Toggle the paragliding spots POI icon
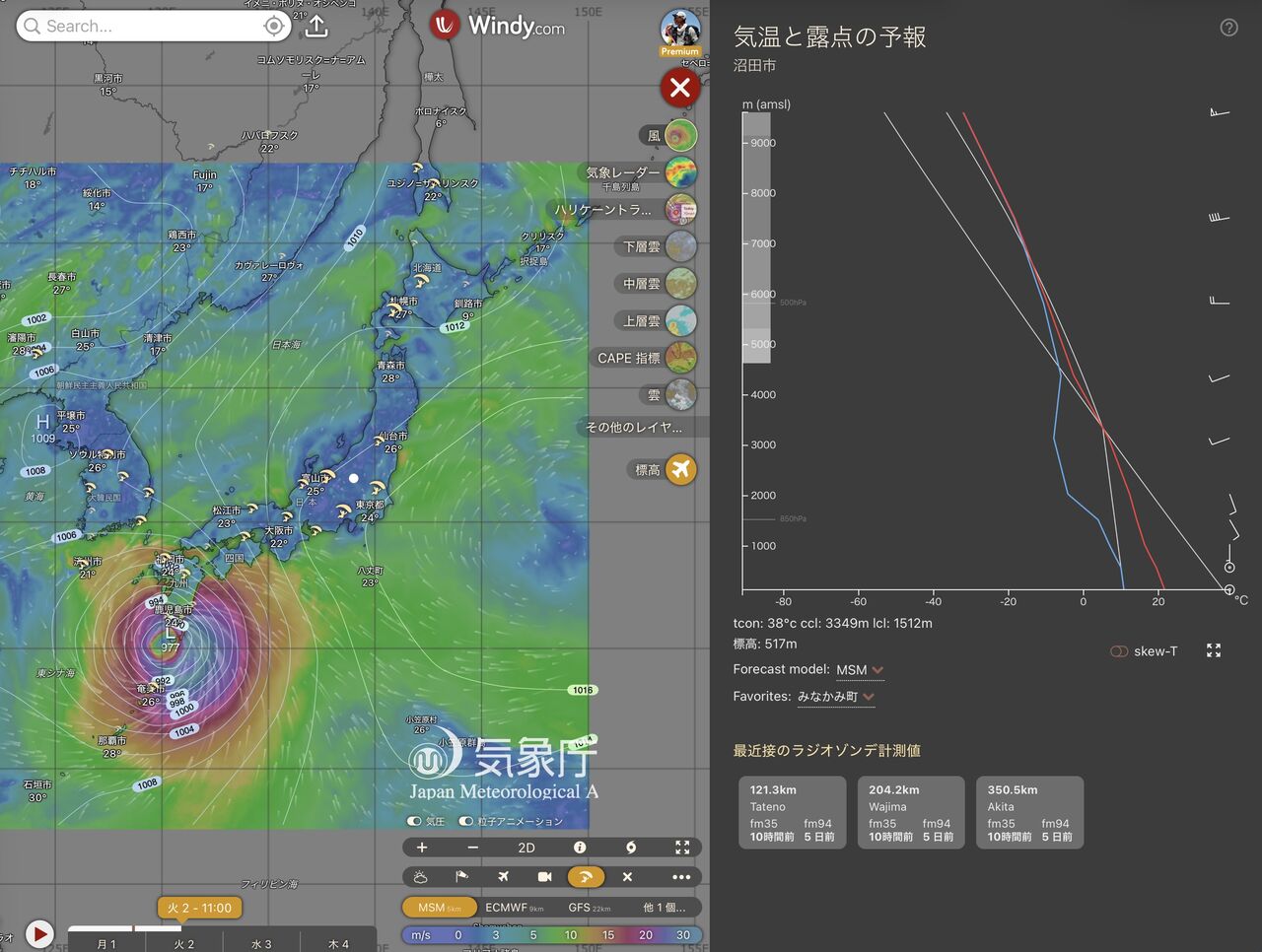The height and width of the screenshot is (952, 1262). click(x=586, y=876)
